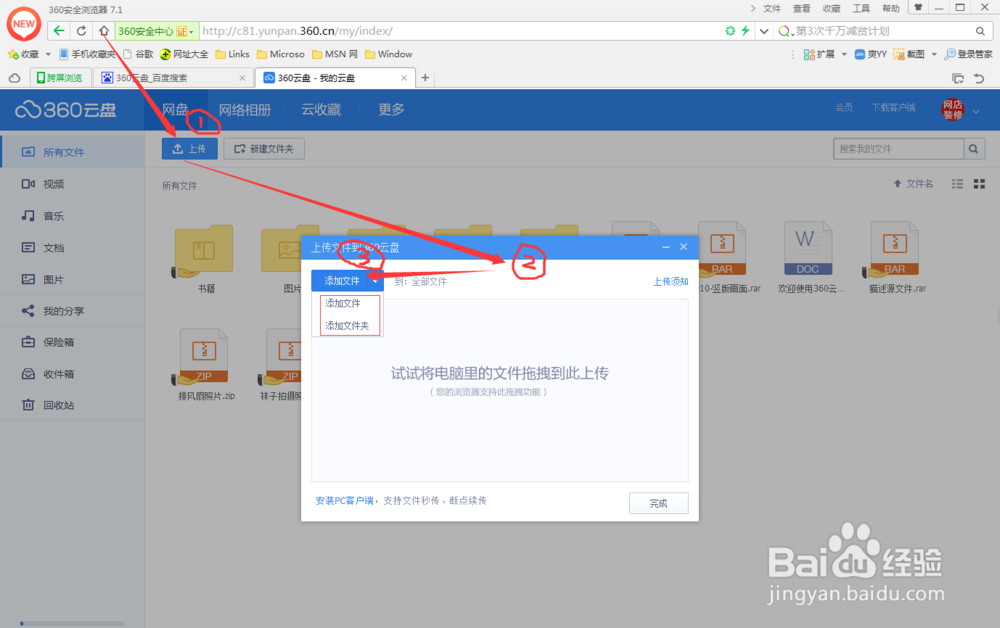This screenshot has height=628, width=1000.
Task: Click the browser search magnifier icon
Action: coord(980,31)
